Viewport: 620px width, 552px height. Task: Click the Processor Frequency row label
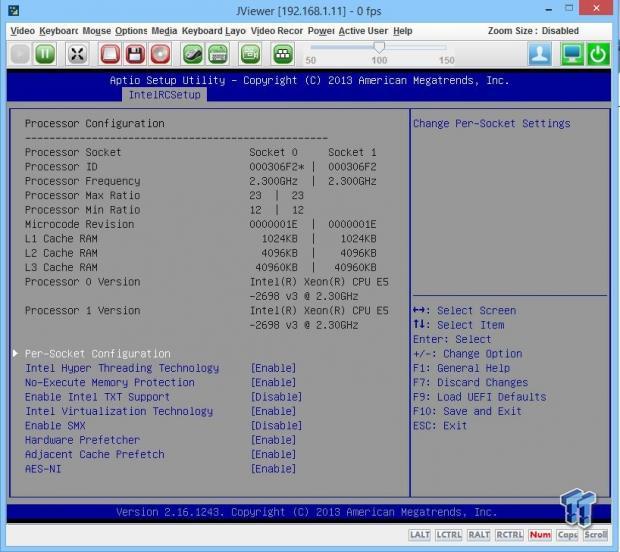tap(82, 181)
